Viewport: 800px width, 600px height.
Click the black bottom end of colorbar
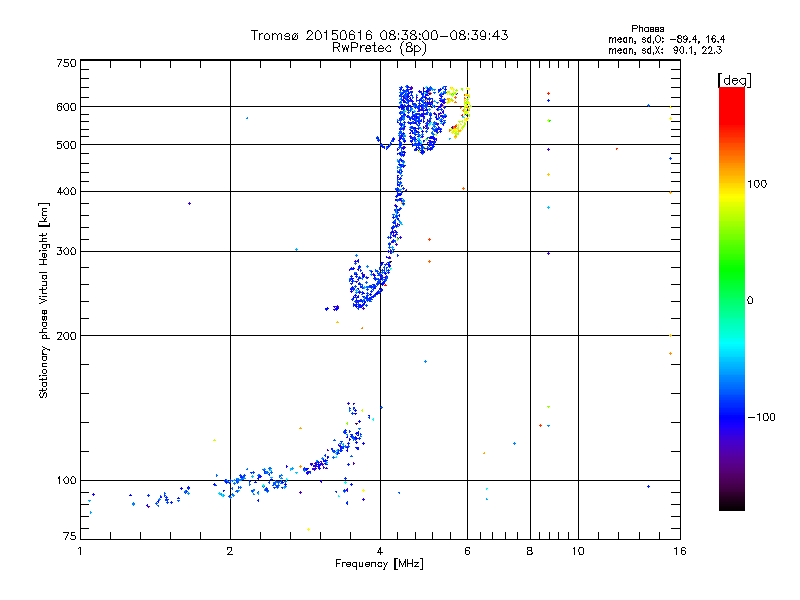(x=732, y=503)
